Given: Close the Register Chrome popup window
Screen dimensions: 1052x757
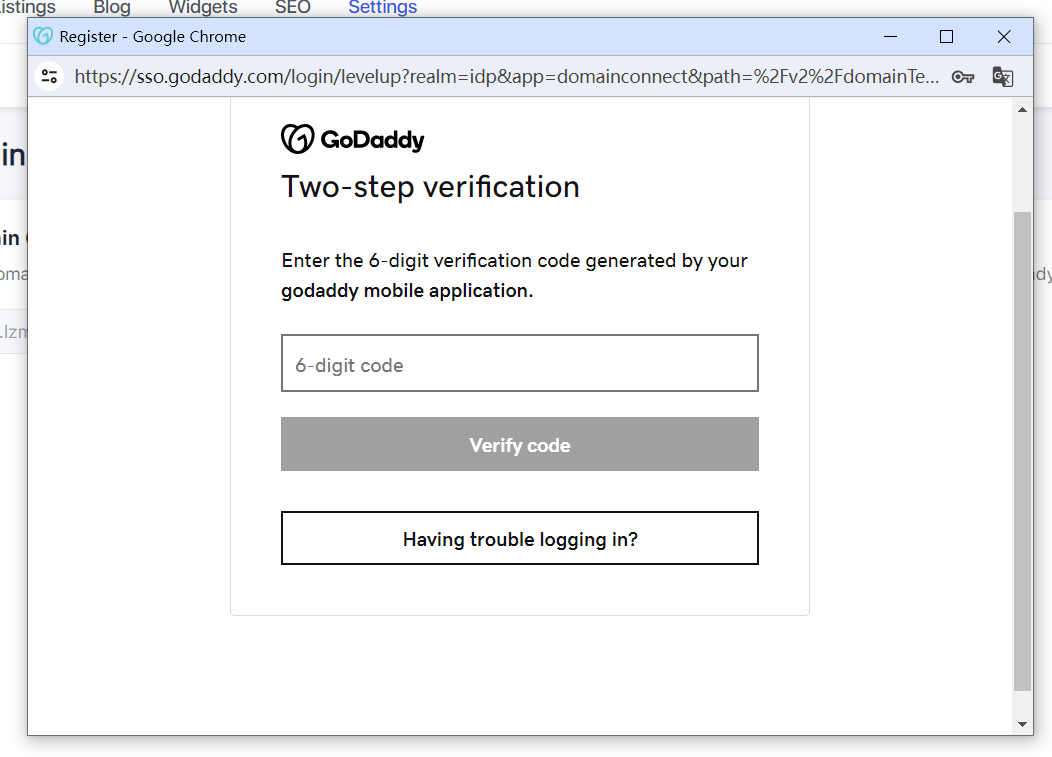Looking at the screenshot, I should click(1004, 36).
